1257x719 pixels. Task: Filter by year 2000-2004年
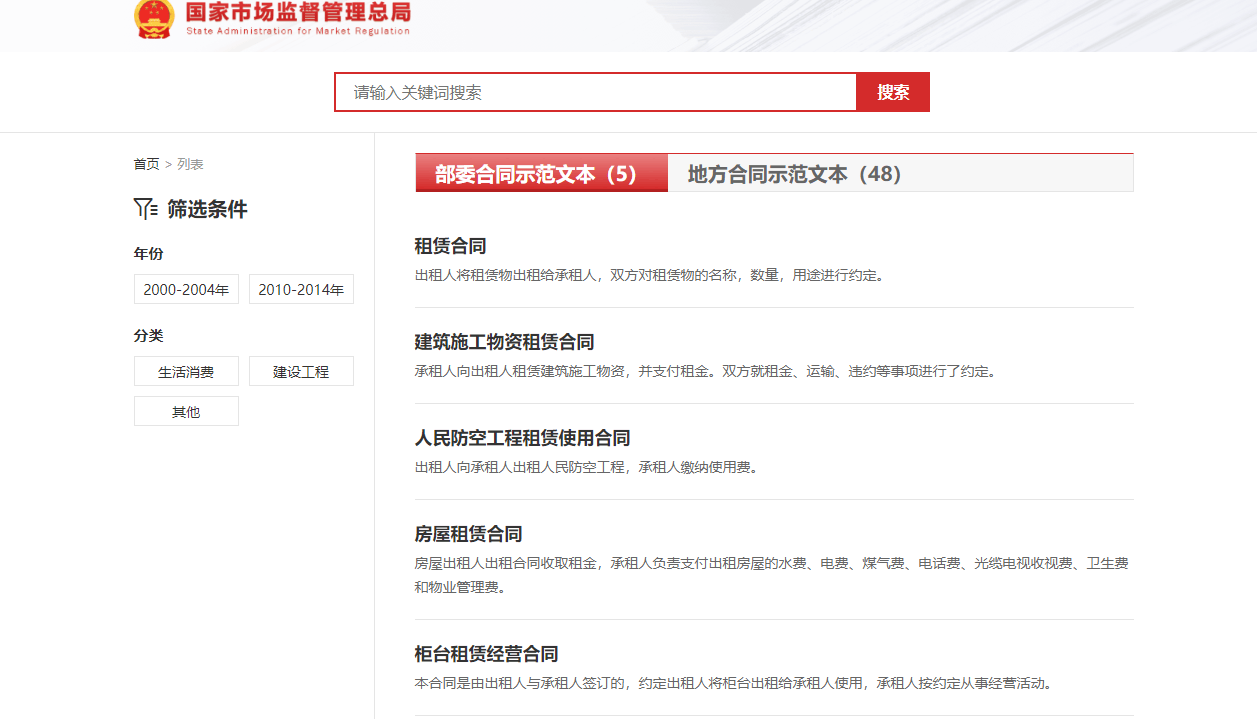186,290
